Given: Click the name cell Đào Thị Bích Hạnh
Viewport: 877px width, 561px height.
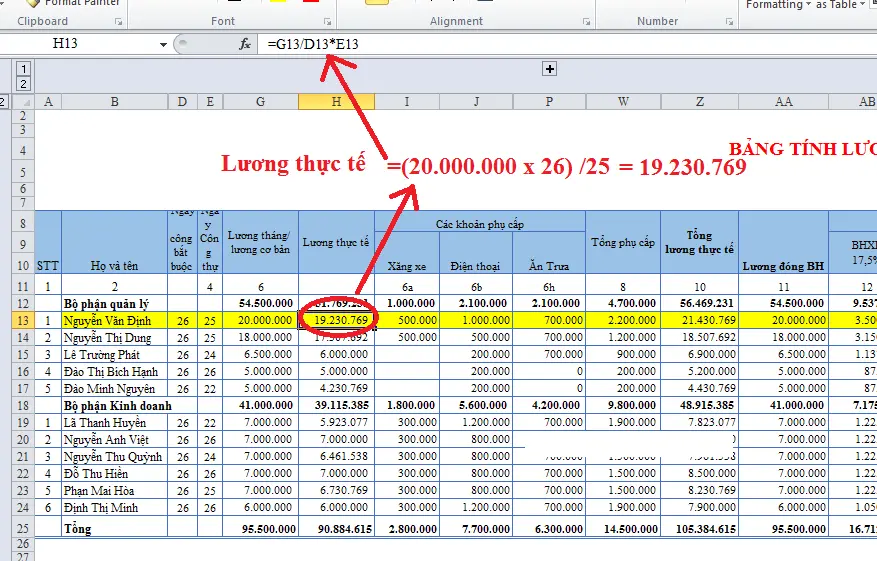Looking at the screenshot, I should 115,371.
